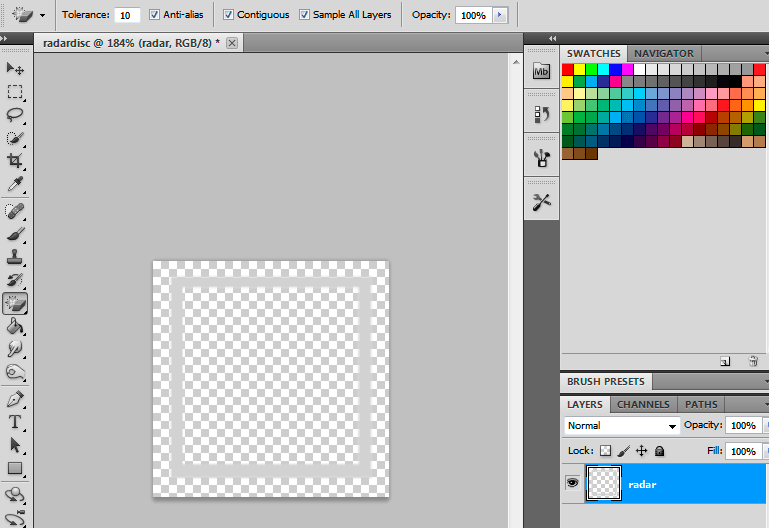769x528 pixels.
Task: Click the options bar Opacity field
Action: pyautogui.click(x=473, y=15)
